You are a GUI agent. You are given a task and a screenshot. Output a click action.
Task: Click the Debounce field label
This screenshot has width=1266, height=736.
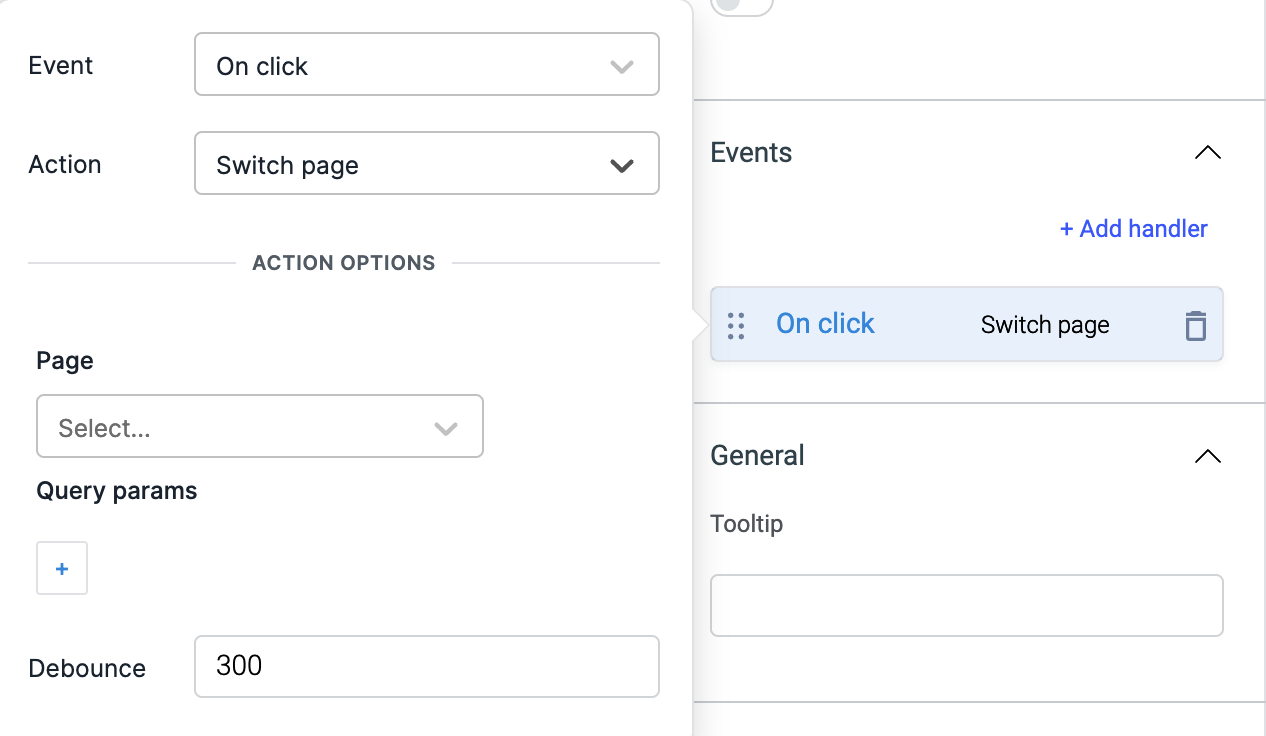(x=87, y=668)
